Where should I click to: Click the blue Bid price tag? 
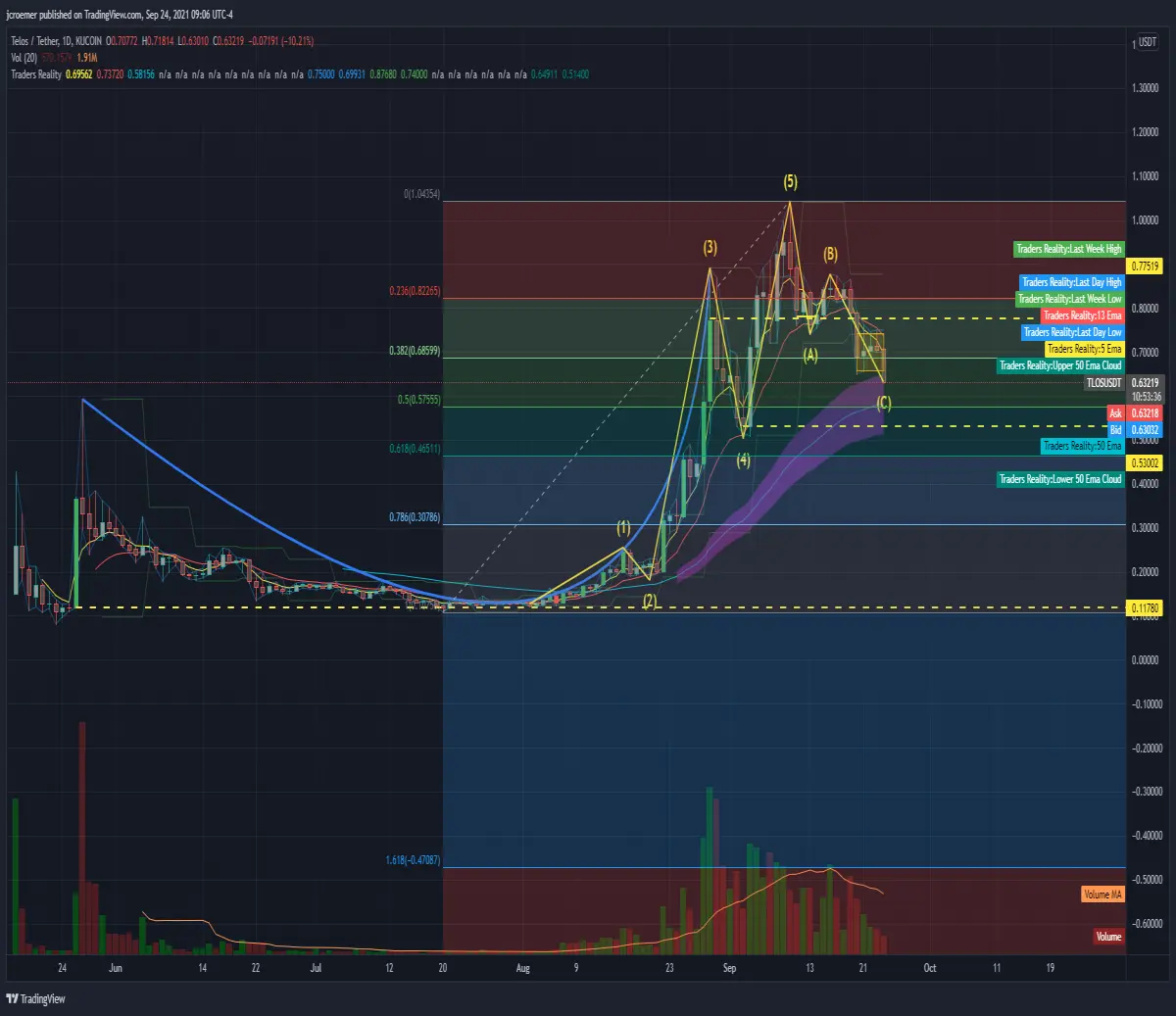tap(1115, 430)
